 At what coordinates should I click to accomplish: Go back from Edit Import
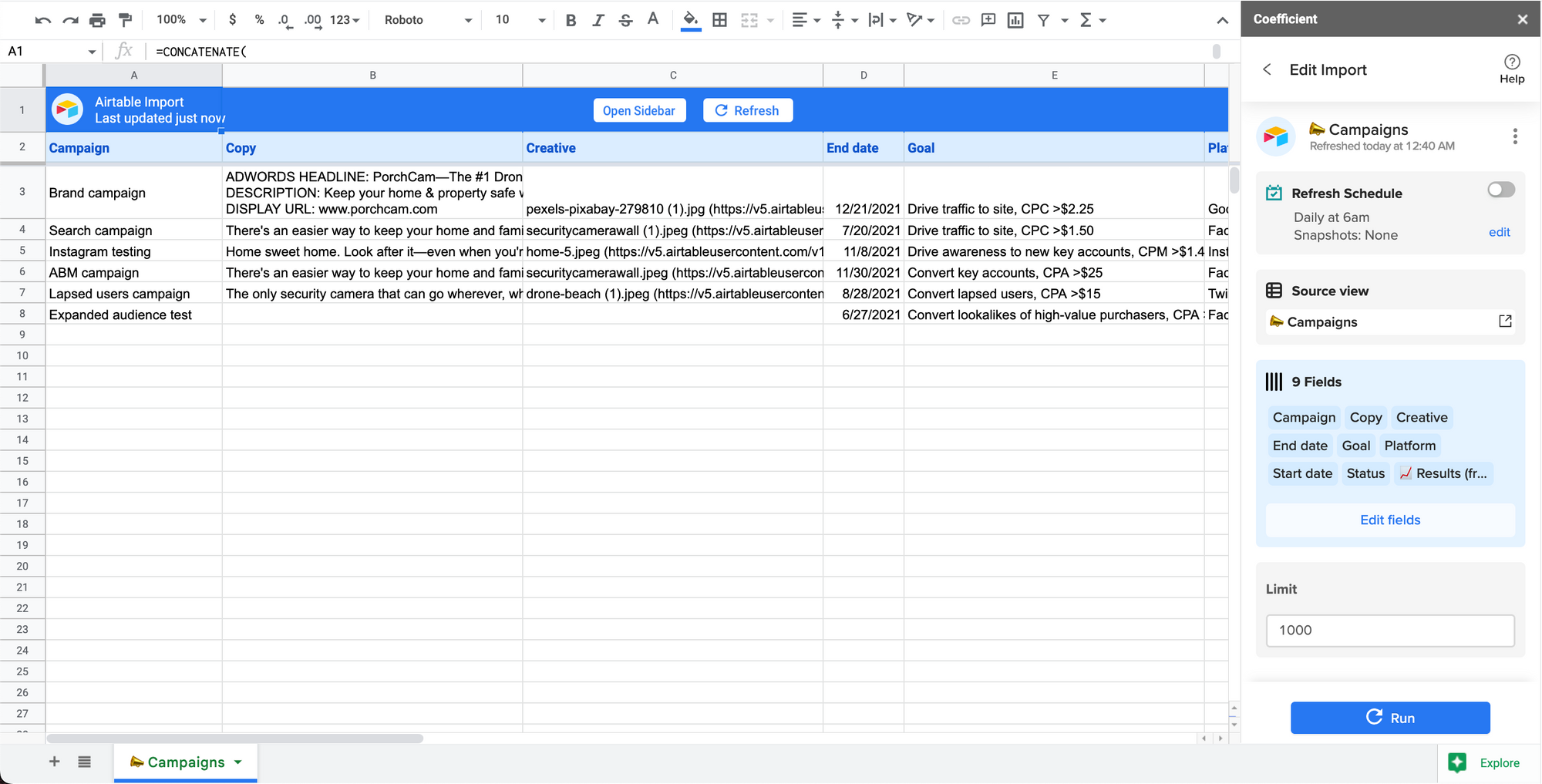click(1267, 69)
